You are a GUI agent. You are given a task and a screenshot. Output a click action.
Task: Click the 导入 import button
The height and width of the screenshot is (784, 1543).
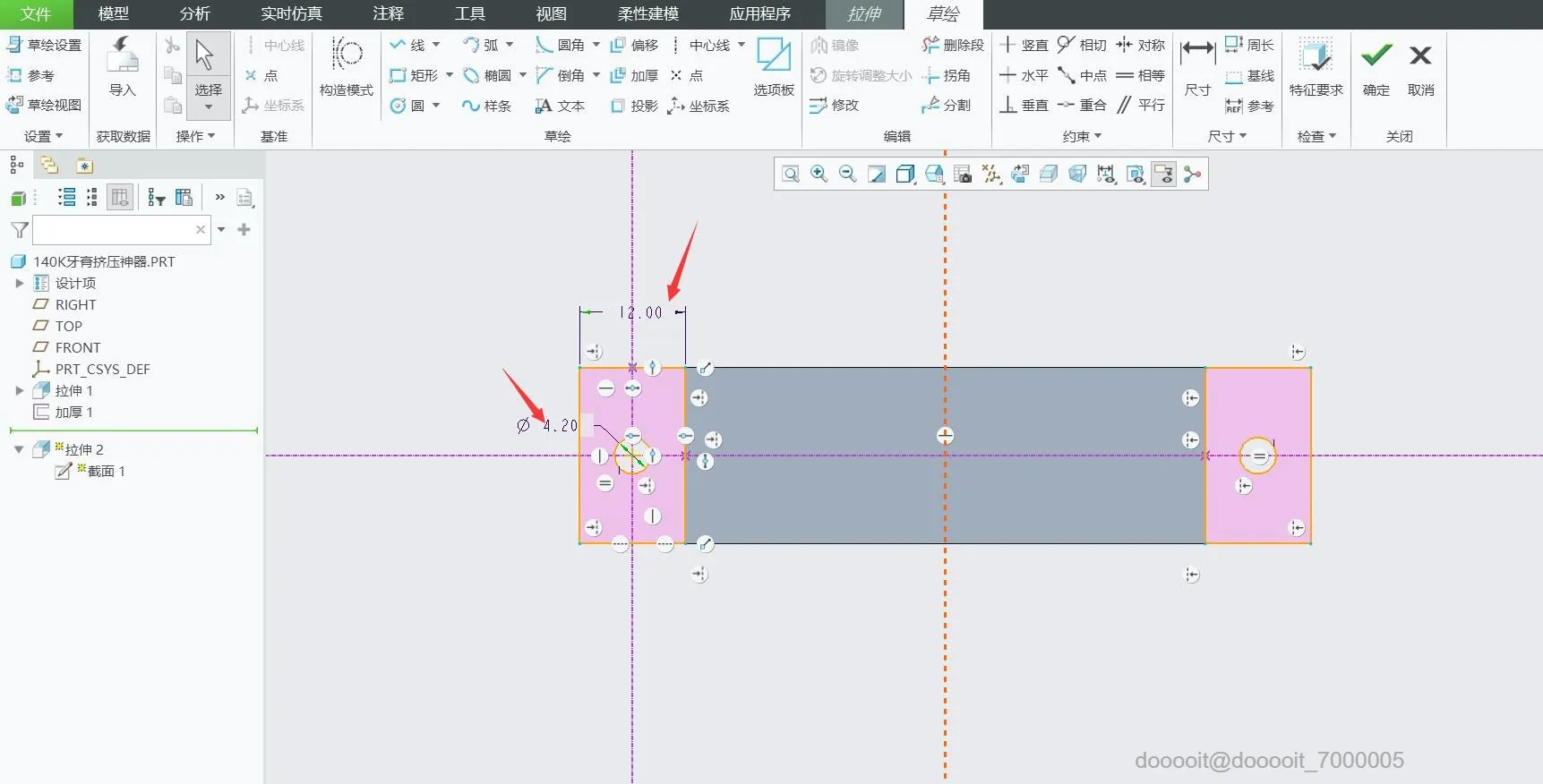pos(123,66)
